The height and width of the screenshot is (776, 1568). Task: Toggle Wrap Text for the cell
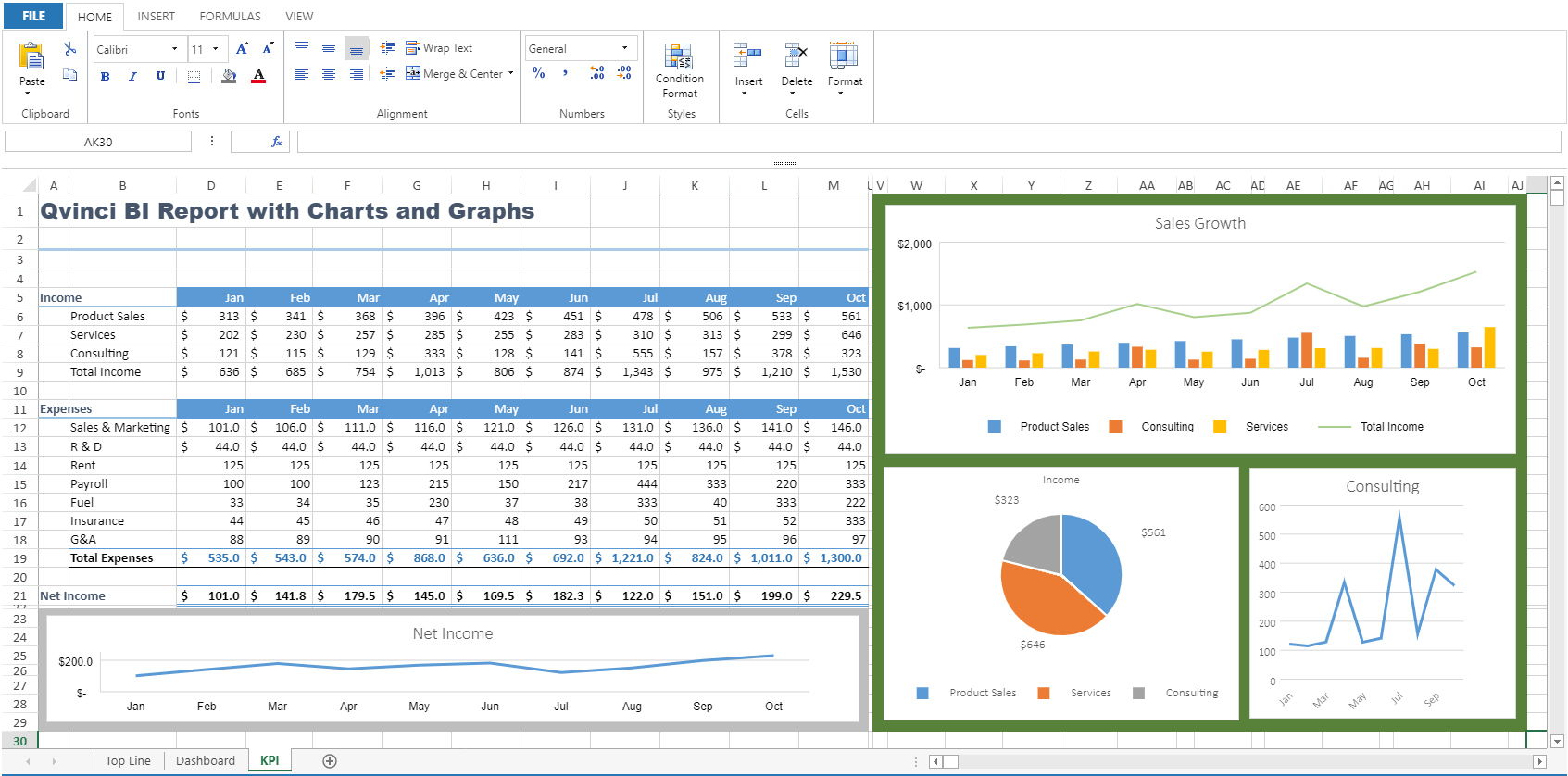tap(439, 48)
